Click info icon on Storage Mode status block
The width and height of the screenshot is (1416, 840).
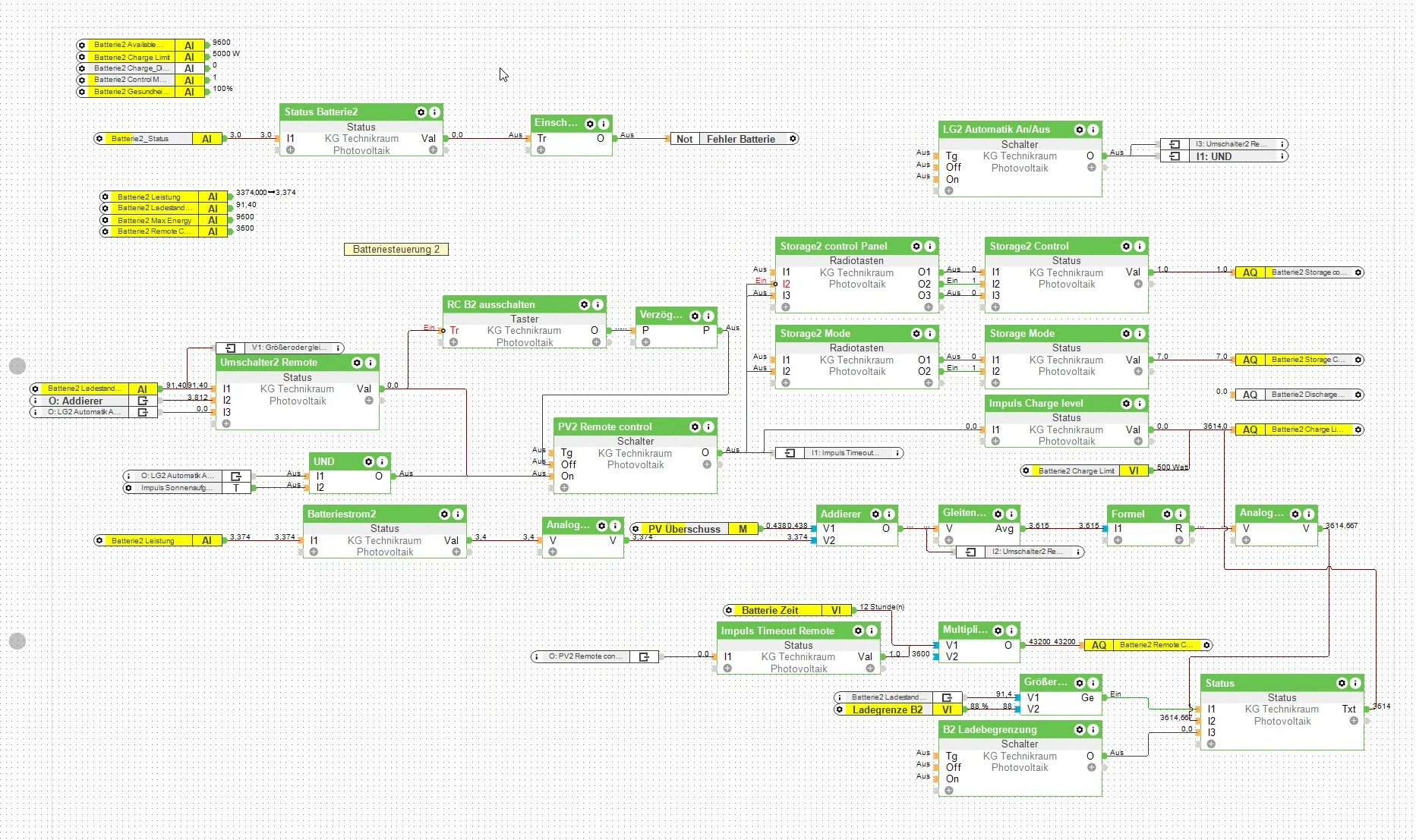tap(1140, 334)
